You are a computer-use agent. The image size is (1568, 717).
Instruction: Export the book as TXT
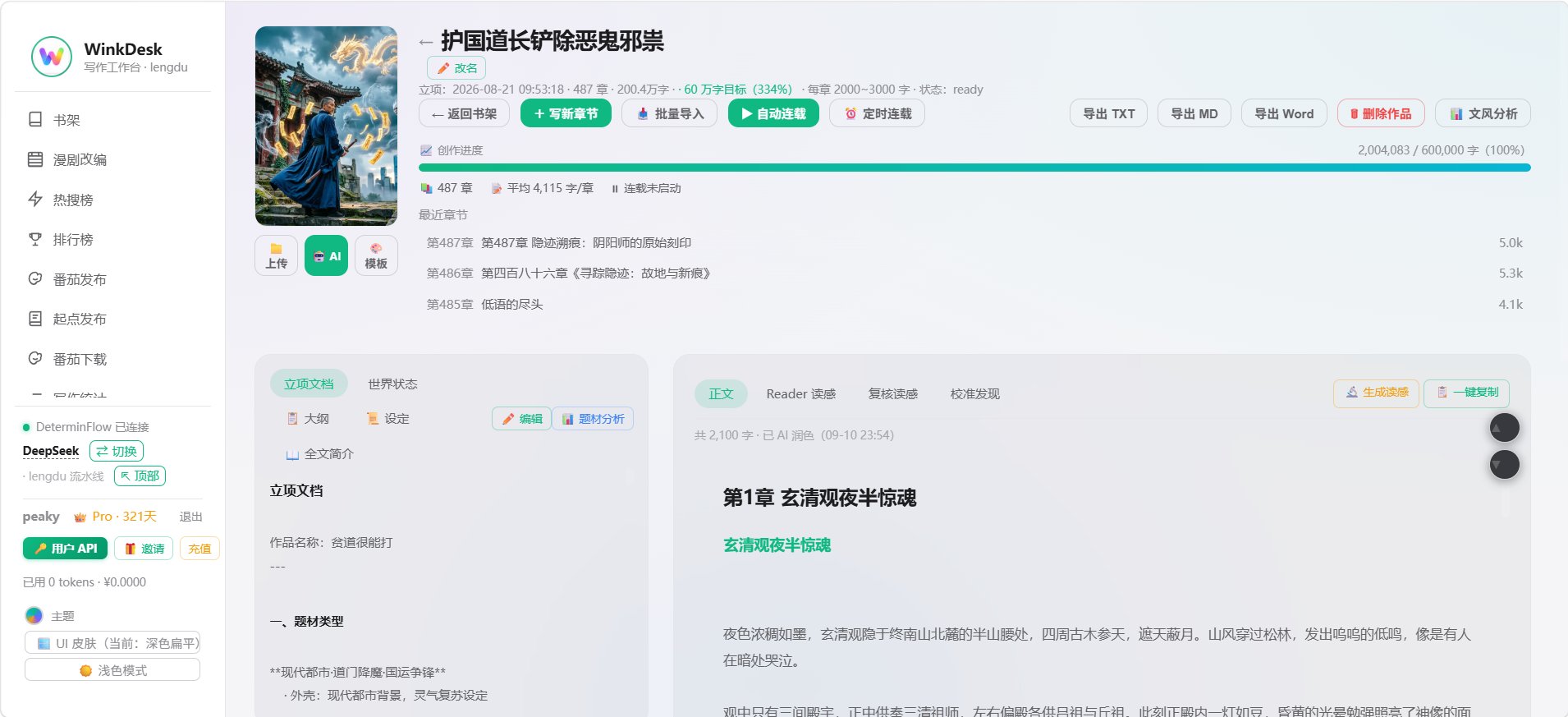click(1108, 113)
